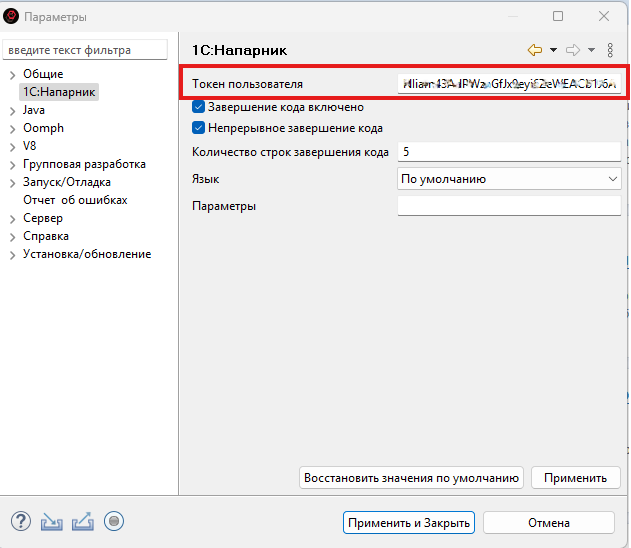Select 'Запуск/Отладка' tree item label
Image resolution: width=631 pixels, height=548 pixels.
(67, 182)
